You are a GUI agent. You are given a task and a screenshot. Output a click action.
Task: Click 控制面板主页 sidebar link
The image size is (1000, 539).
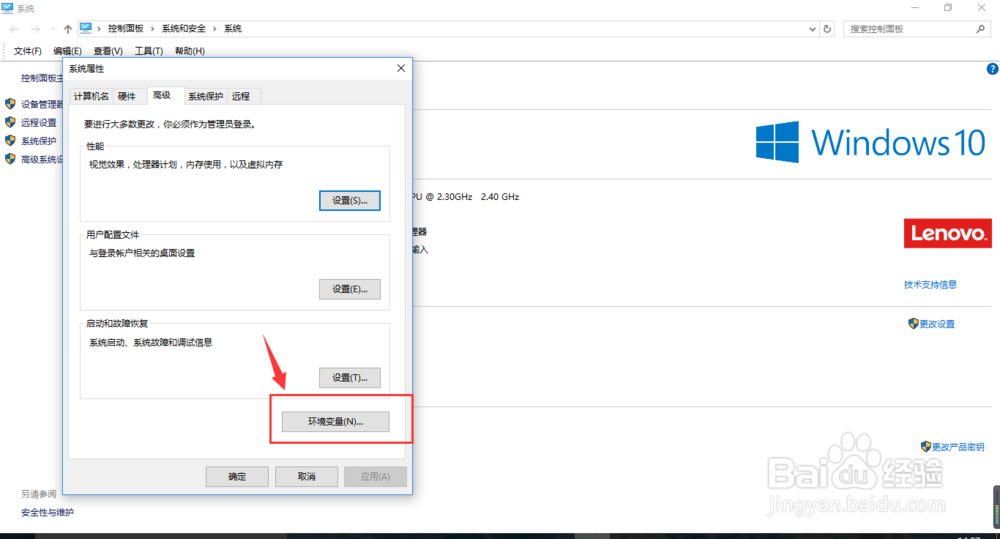click(41, 78)
